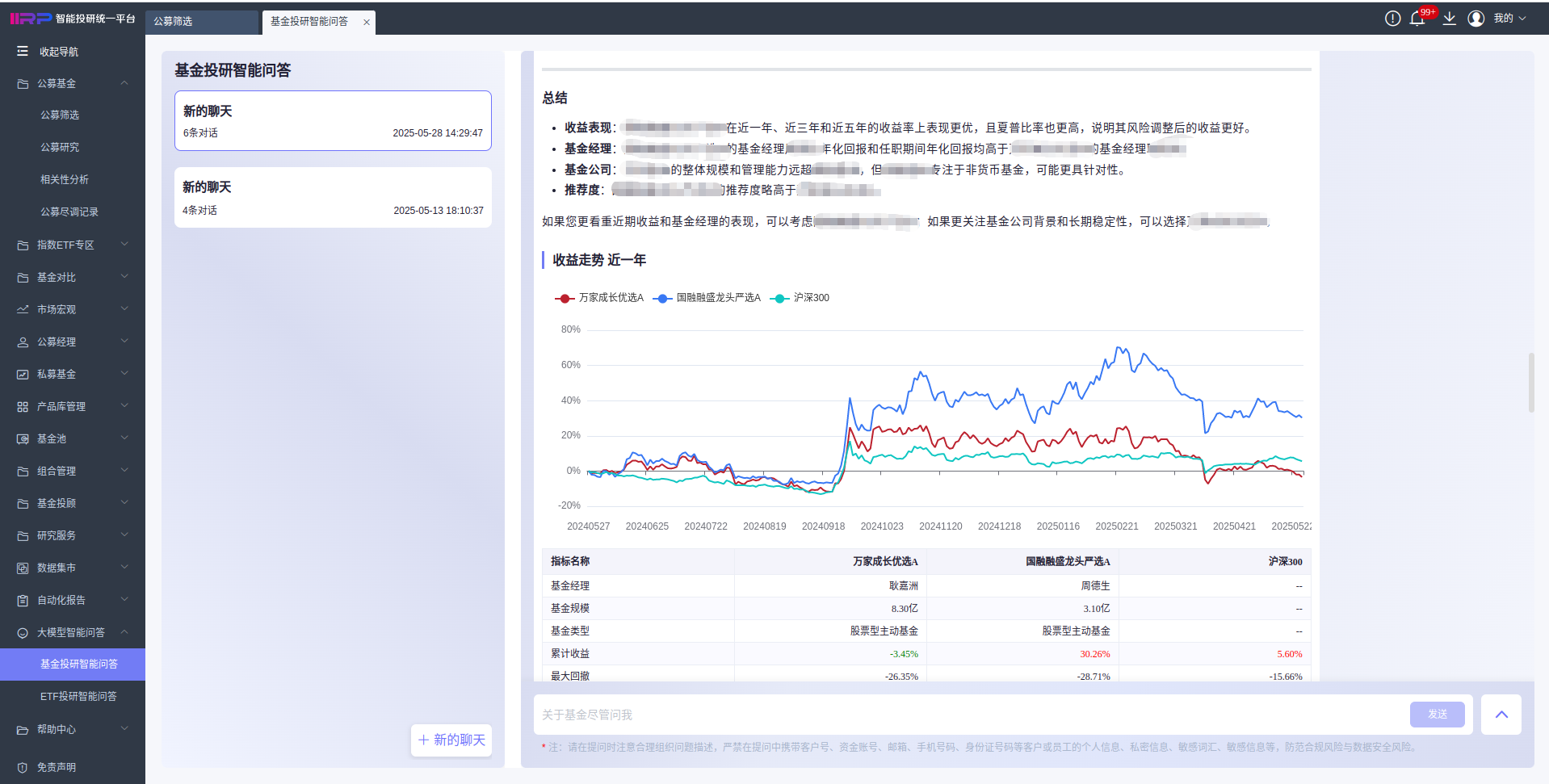Close the 基金投研智能问答 tab
Image resolution: width=1549 pixels, height=784 pixels.
click(367, 23)
